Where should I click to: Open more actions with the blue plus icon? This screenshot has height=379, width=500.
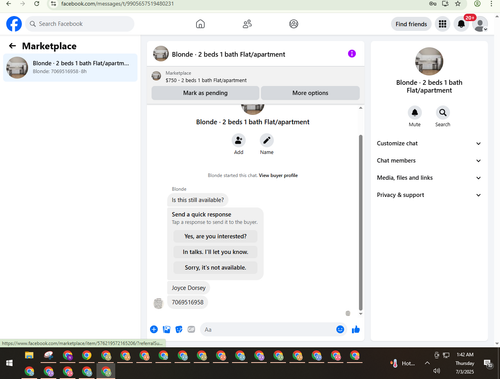click(154, 330)
